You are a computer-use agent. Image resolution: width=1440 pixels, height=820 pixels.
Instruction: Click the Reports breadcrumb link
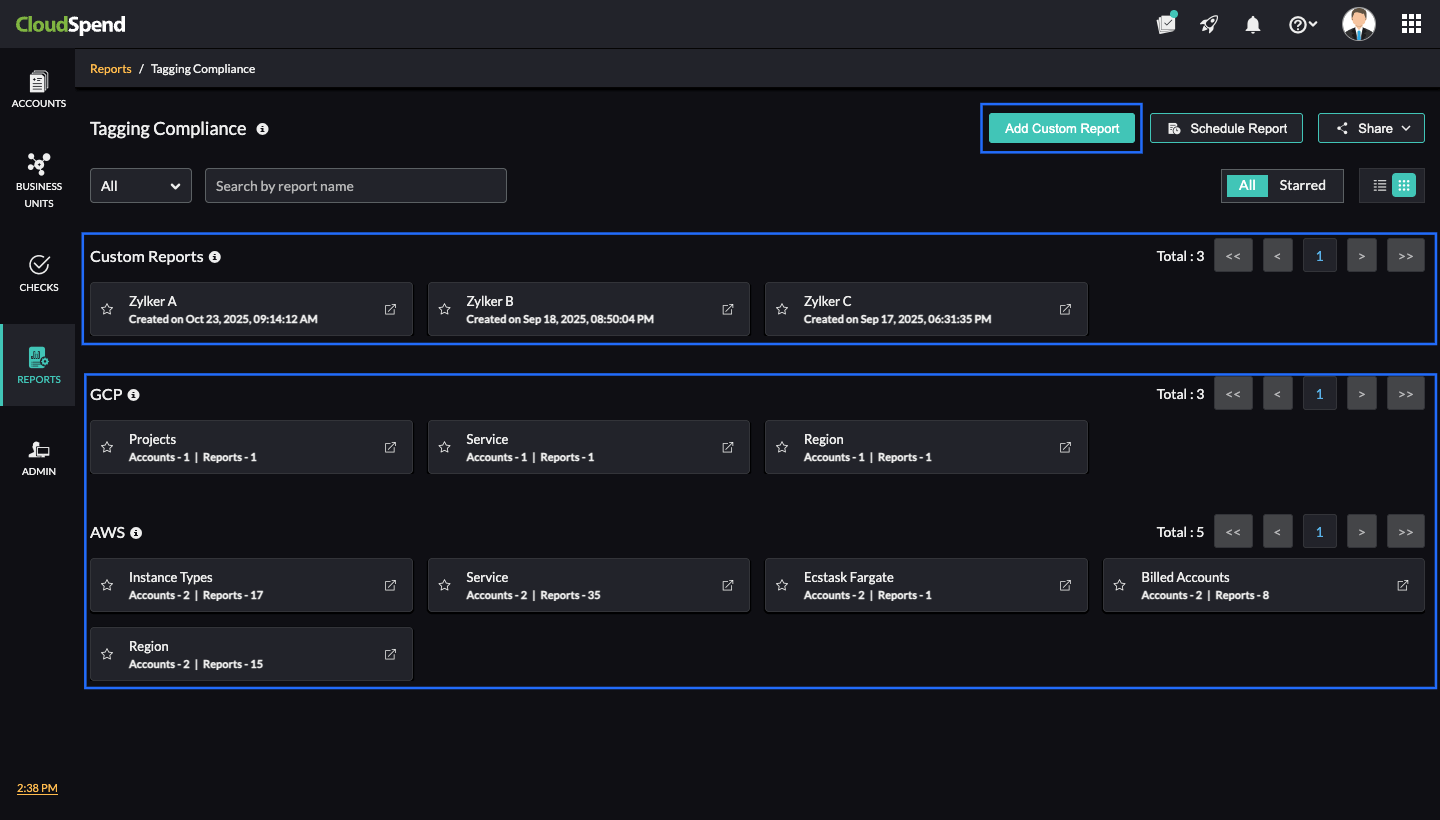click(111, 69)
